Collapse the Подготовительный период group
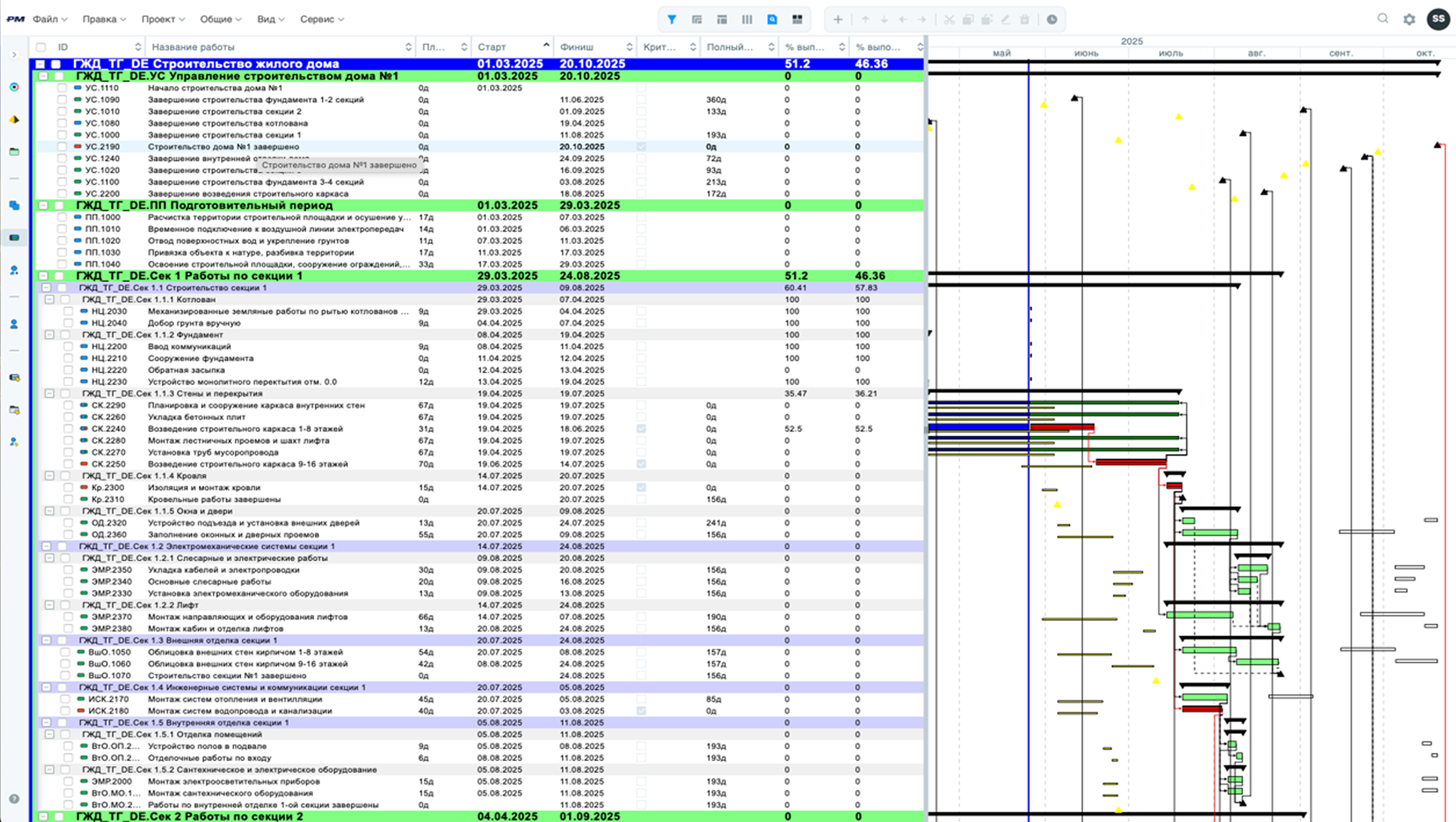1456x822 pixels. point(43,205)
